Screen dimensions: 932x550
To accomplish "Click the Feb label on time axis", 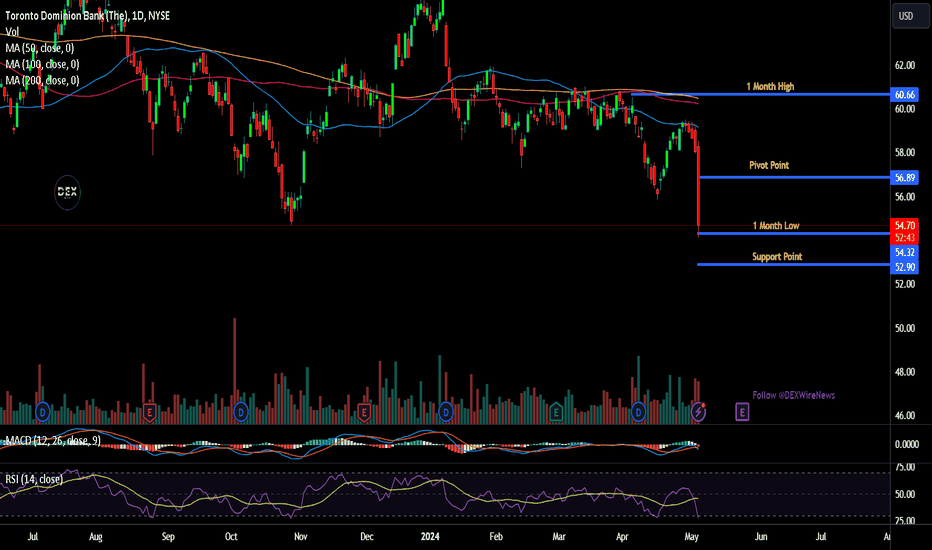I will (496, 537).
